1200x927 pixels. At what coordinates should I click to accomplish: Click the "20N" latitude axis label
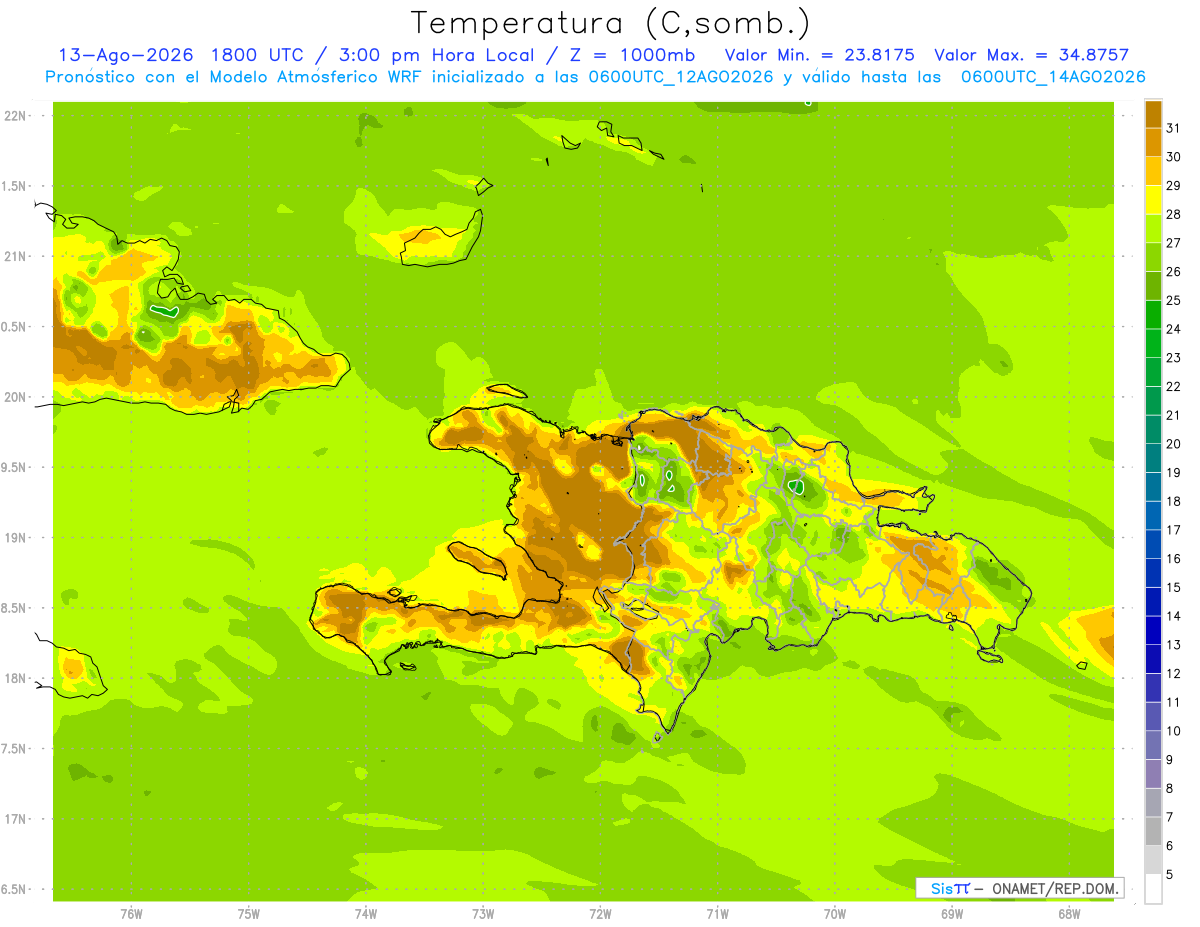click(x=14, y=397)
